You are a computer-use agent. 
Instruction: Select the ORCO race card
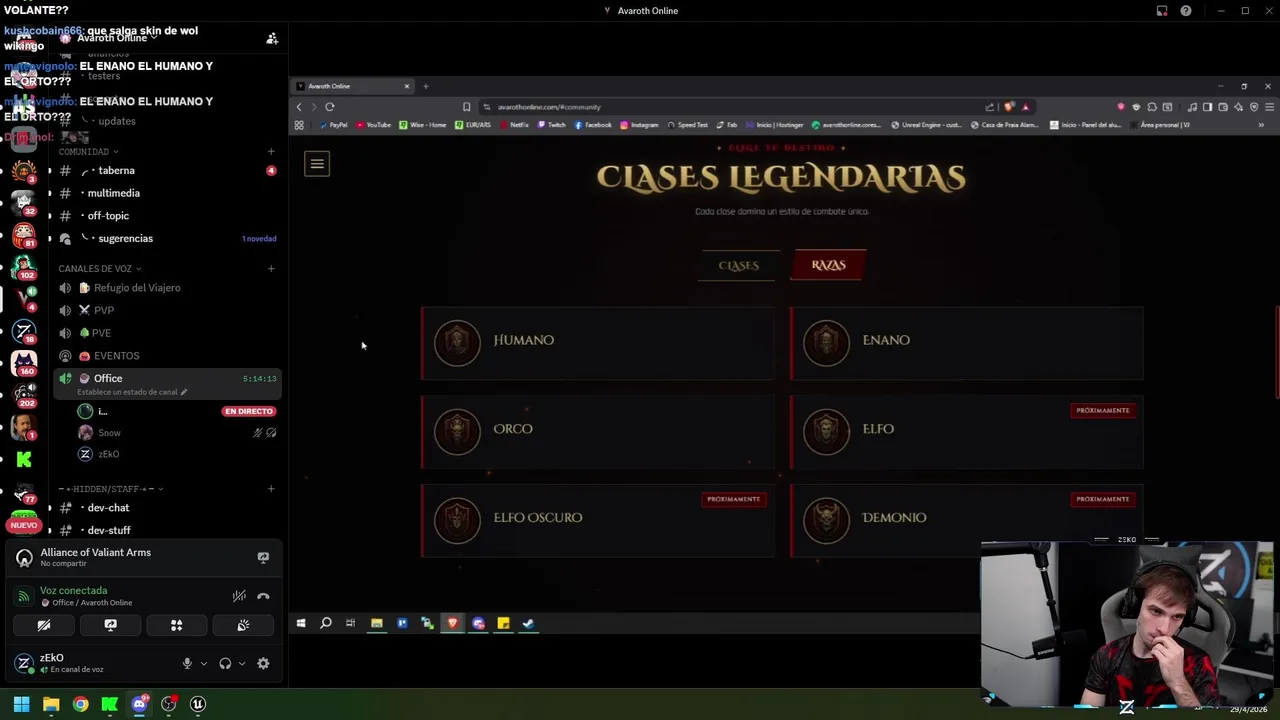coord(598,432)
